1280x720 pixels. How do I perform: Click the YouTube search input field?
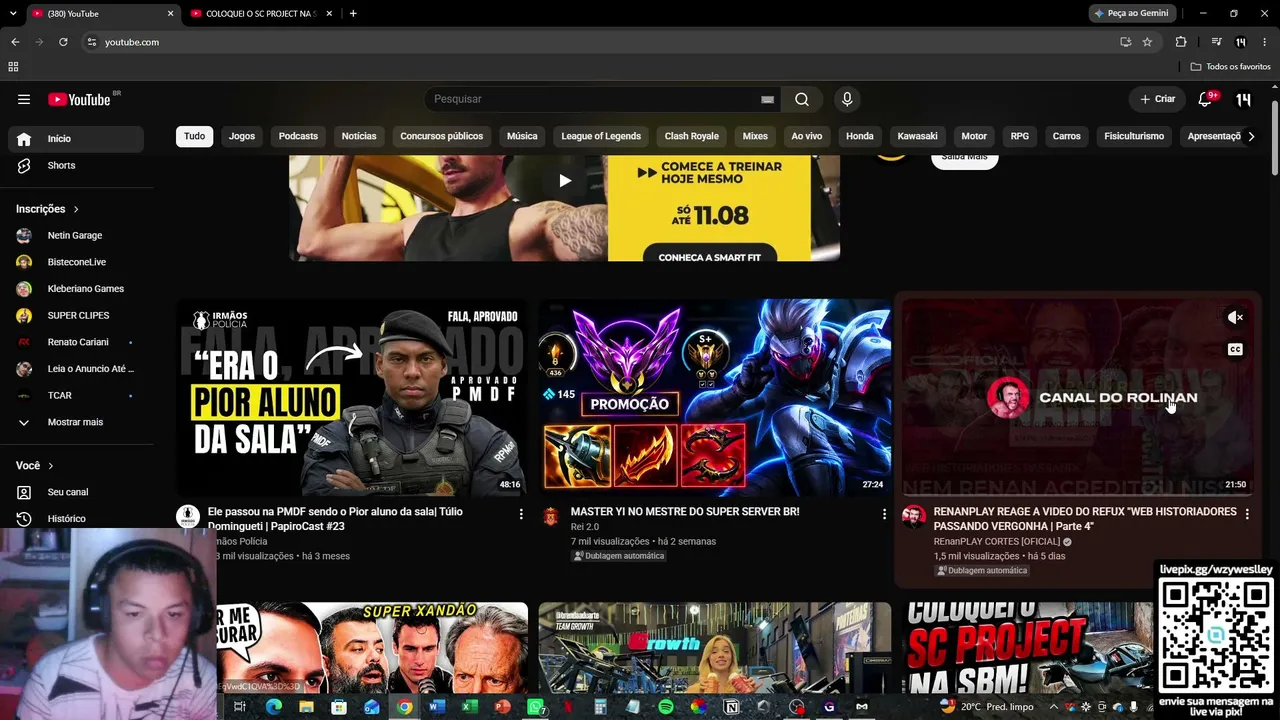pos(595,99)
